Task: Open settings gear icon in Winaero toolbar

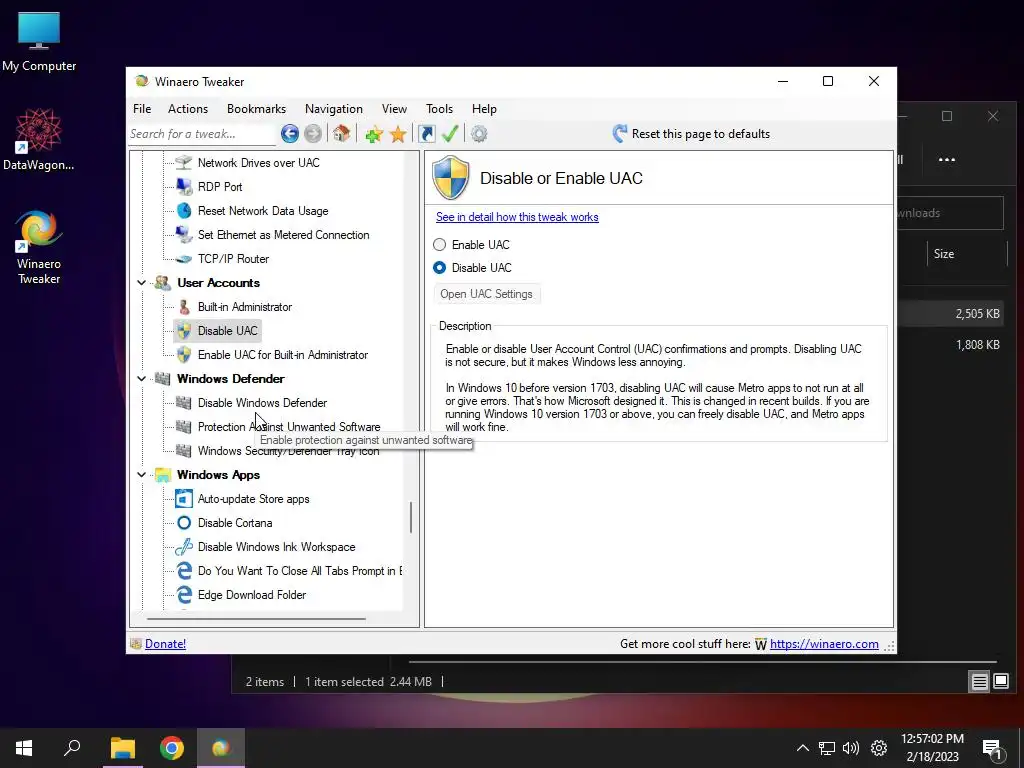Action: [x=479, y=134]
